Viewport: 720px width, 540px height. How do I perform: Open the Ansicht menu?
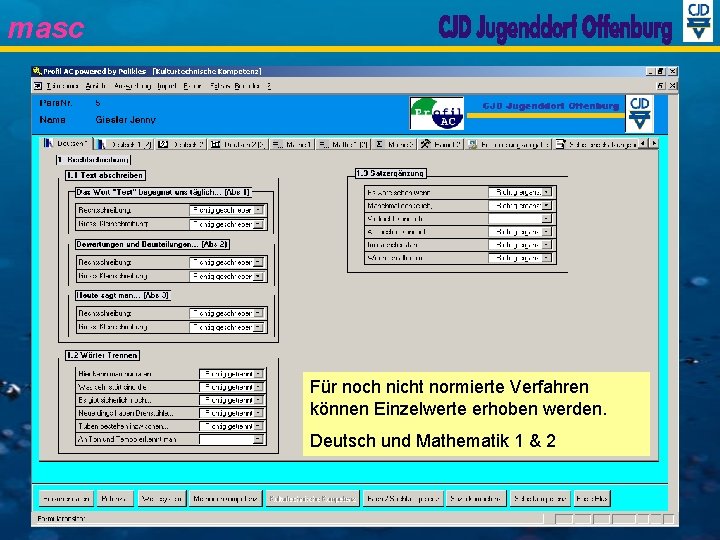[x=96, y=86]
